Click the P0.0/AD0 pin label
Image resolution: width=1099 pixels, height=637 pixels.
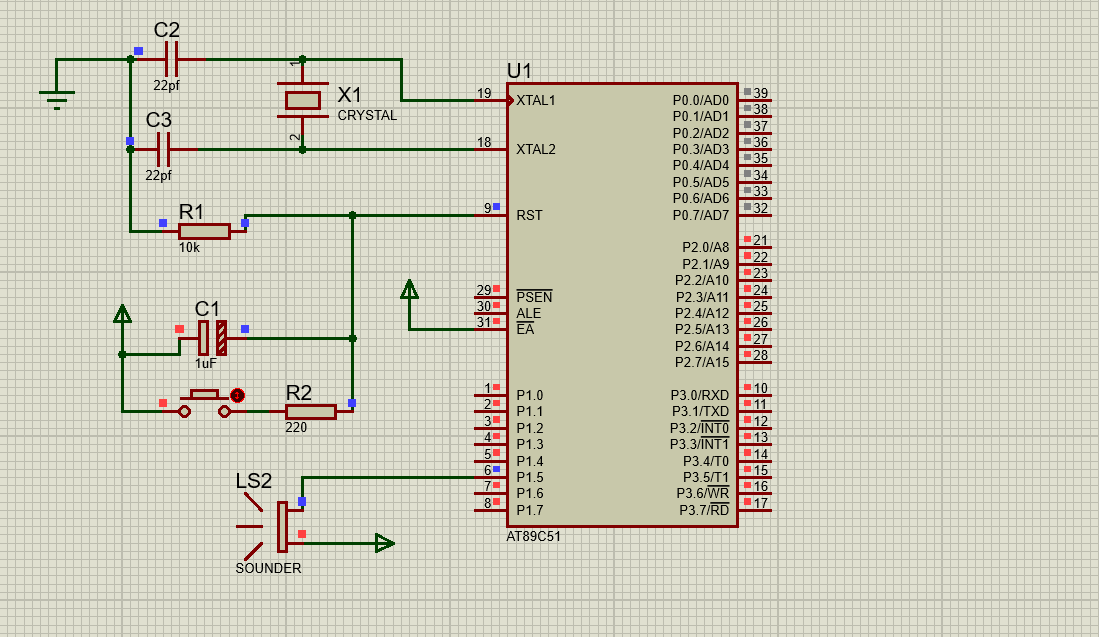701,100
